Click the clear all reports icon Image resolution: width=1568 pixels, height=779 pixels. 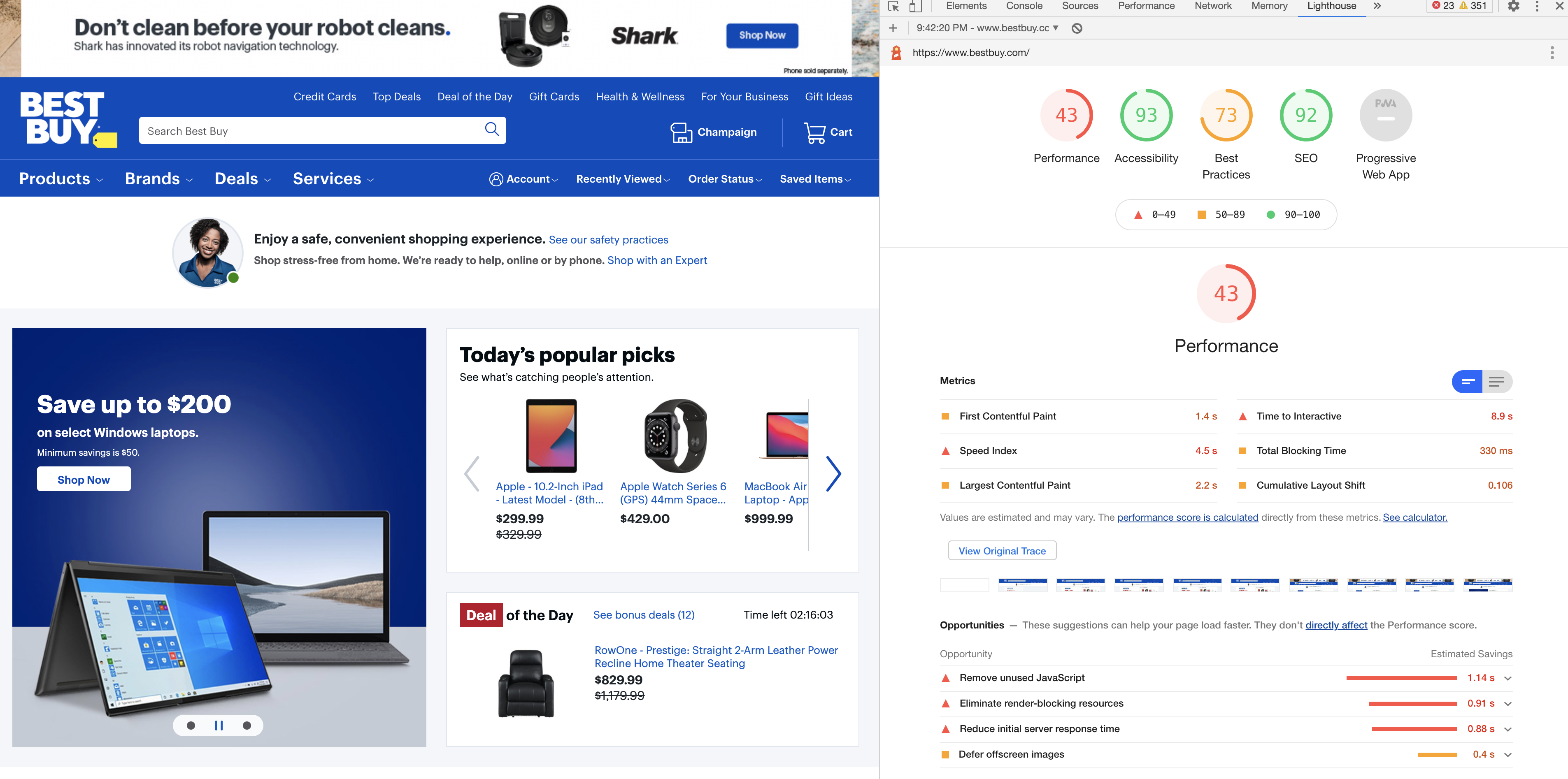(1077, 28)
